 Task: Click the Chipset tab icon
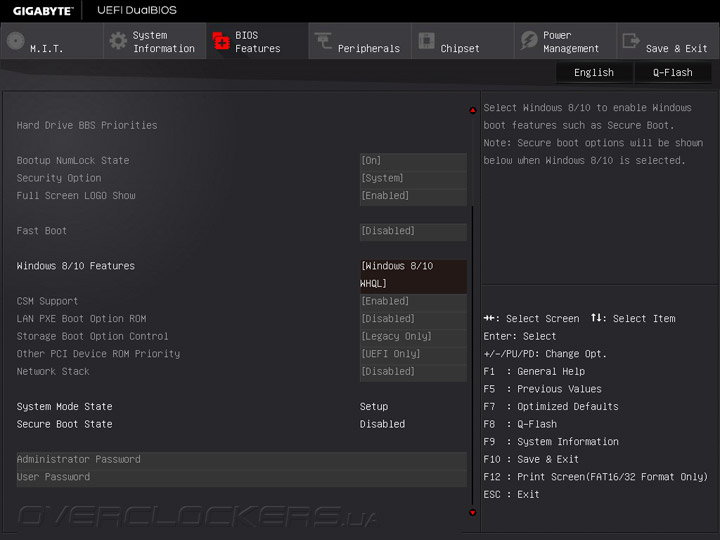pos(426,41)
